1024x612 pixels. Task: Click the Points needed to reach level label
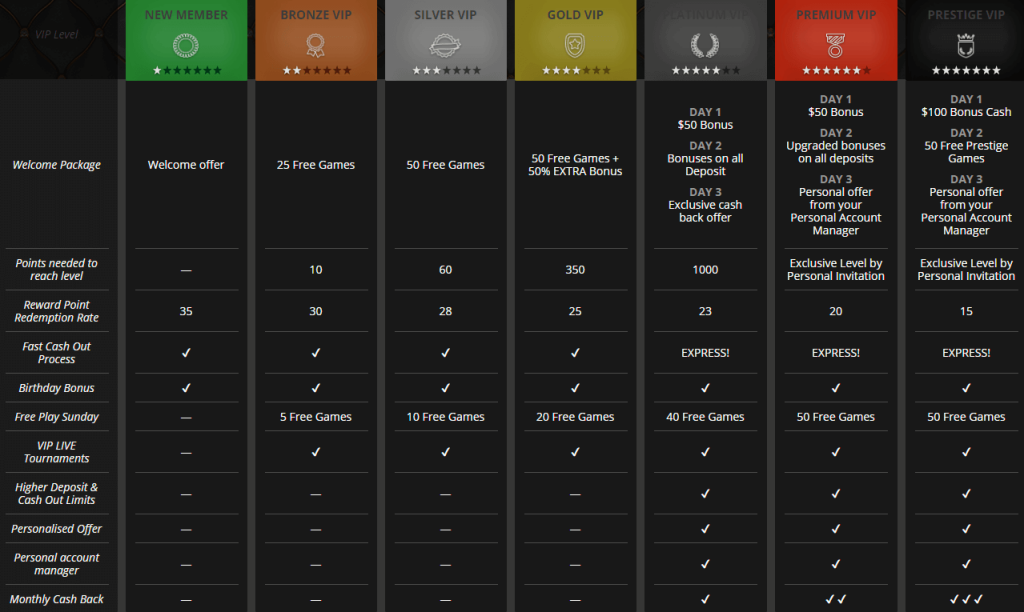tap(57, 270)
